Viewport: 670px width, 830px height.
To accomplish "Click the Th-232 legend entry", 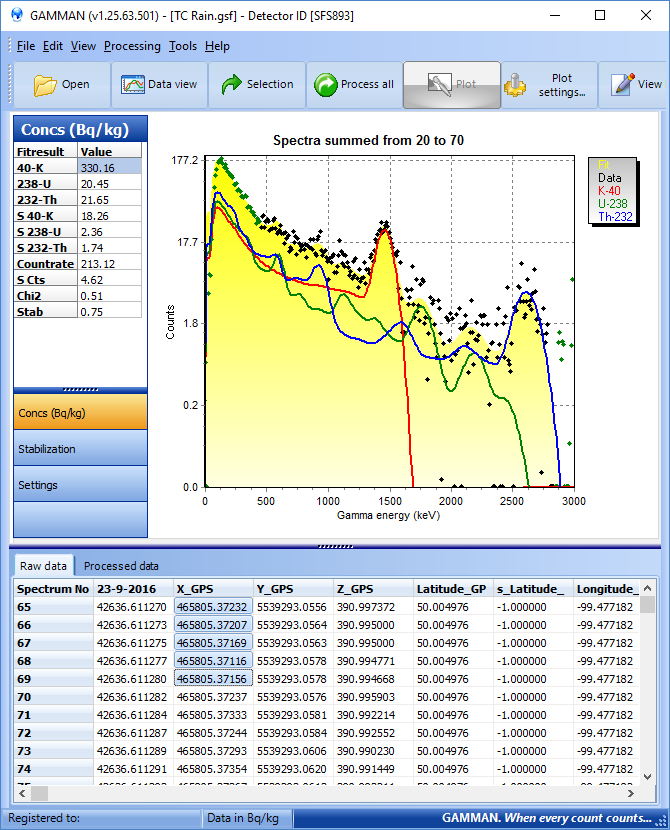I will coord(616,216).
